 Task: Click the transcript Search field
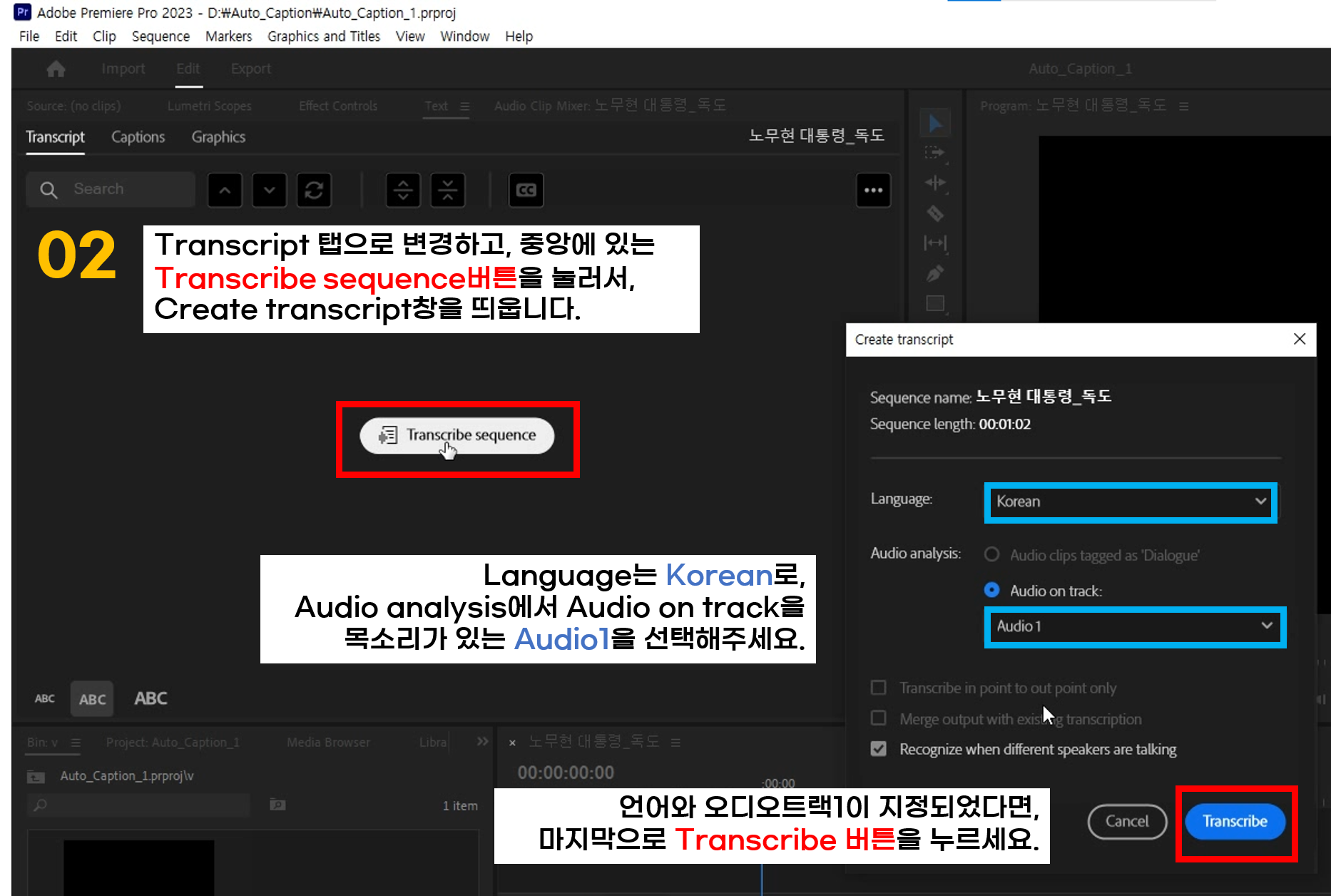[111, 190]
